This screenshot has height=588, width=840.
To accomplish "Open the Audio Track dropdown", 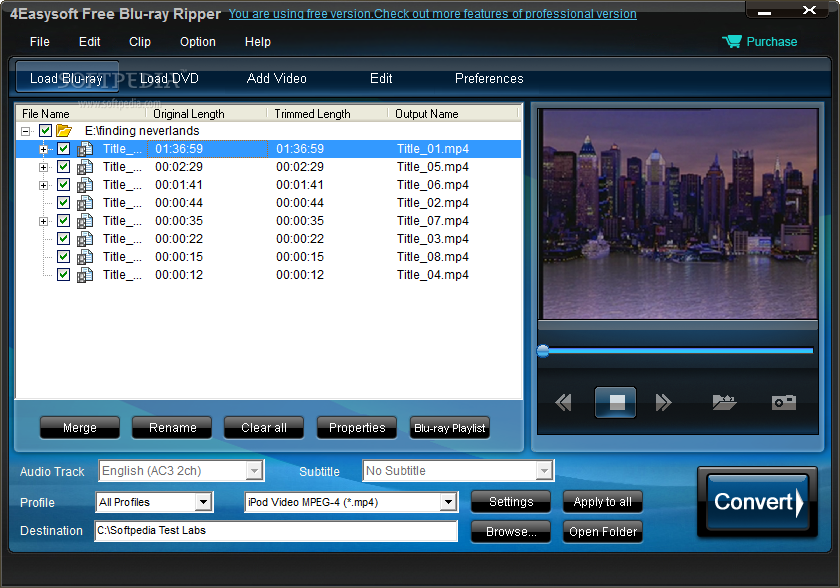I will click(254, 471).
